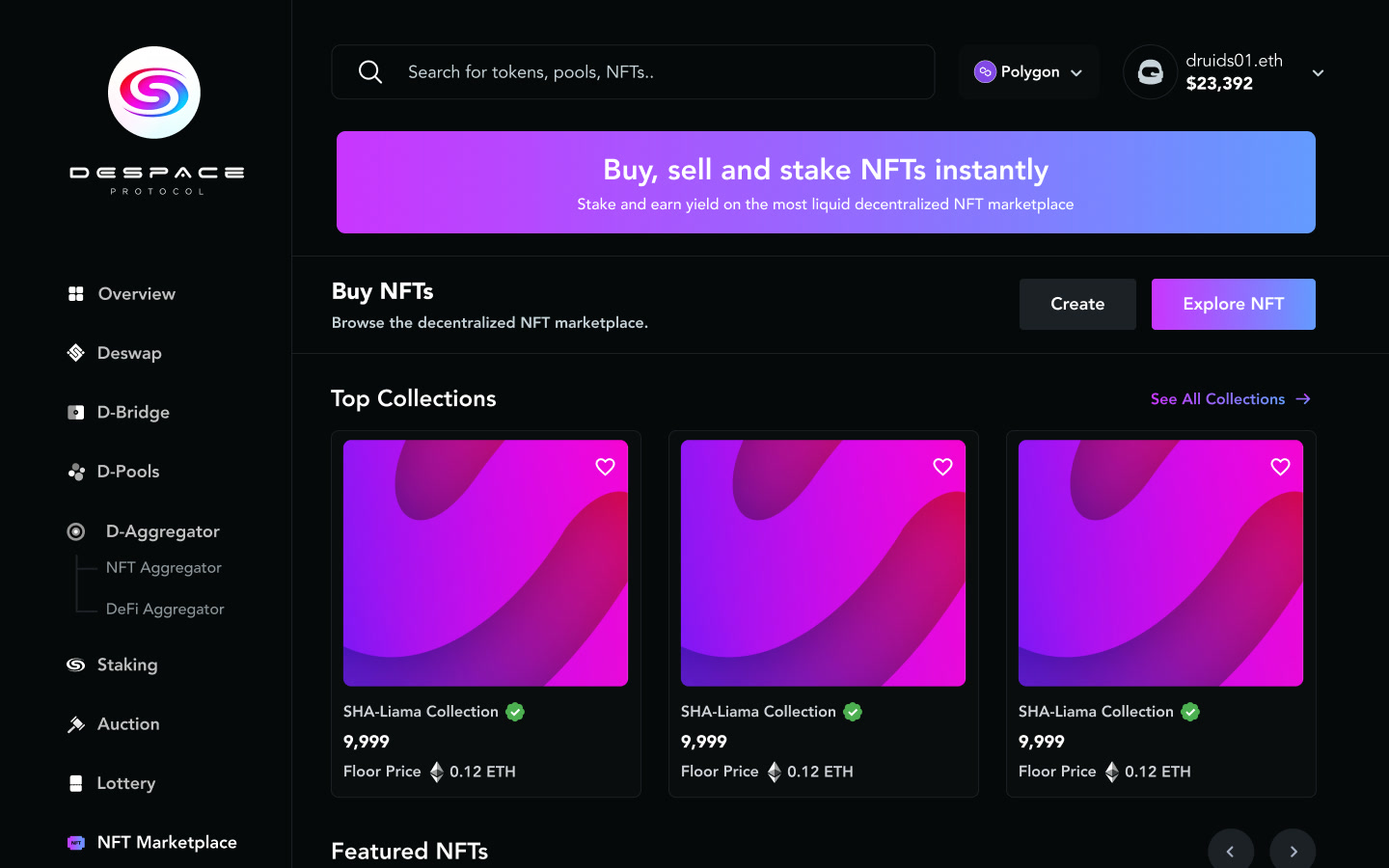
Task: Click next arrow in Featured NFTs
Action: [1293, 852]
